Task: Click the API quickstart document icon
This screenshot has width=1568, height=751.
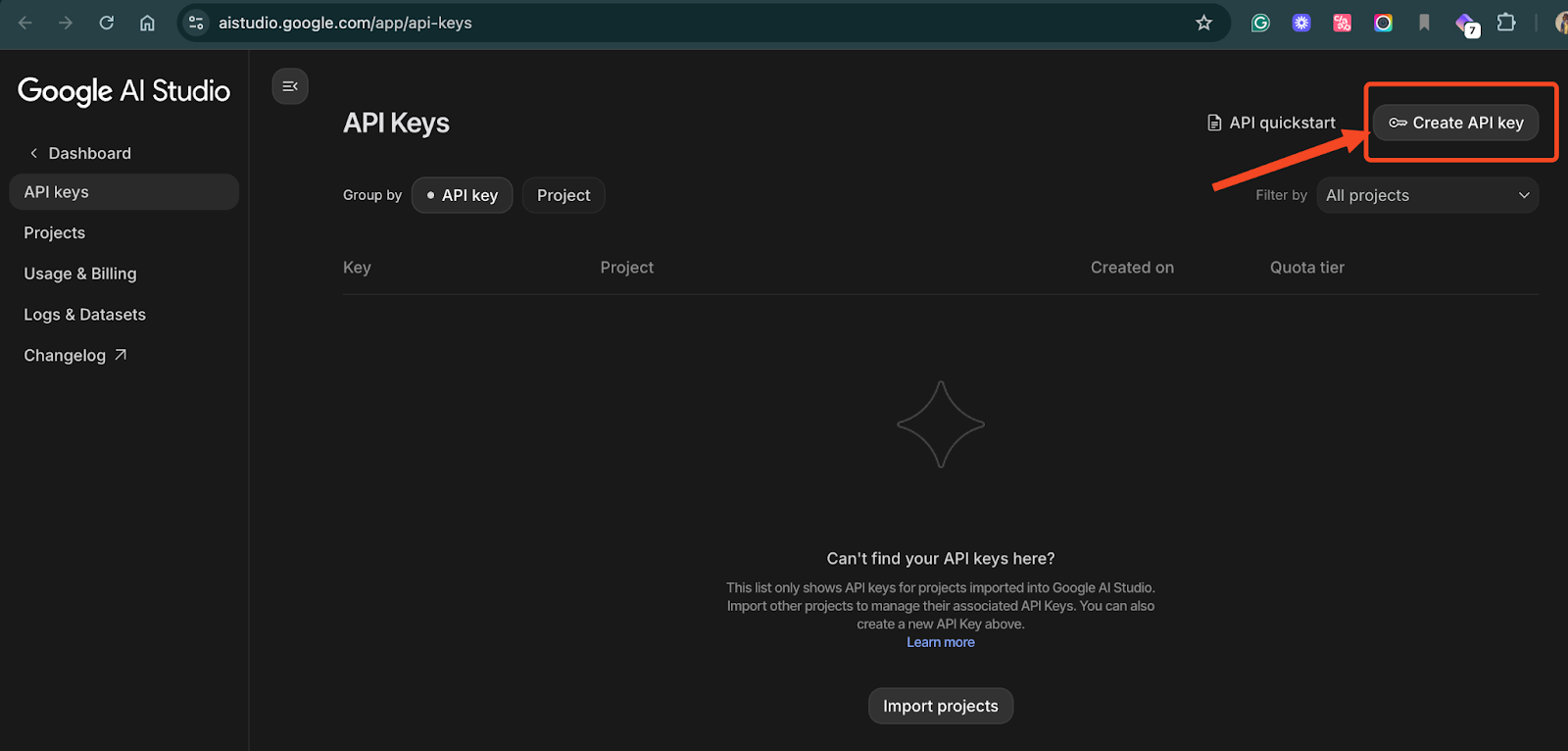Action: click(x=1214, y=123)
